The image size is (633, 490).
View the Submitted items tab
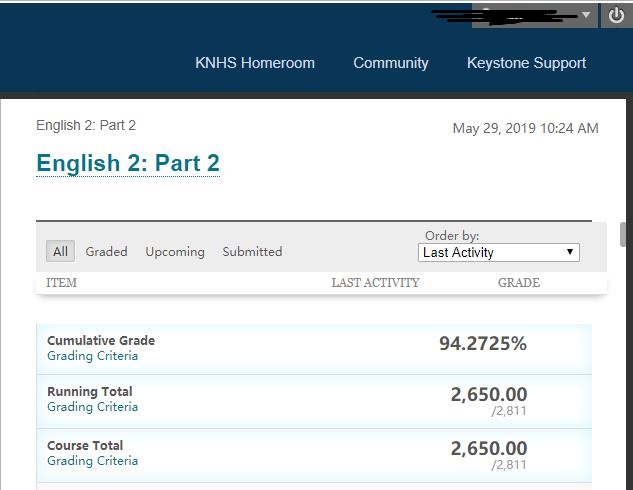(x=252, y=252)
